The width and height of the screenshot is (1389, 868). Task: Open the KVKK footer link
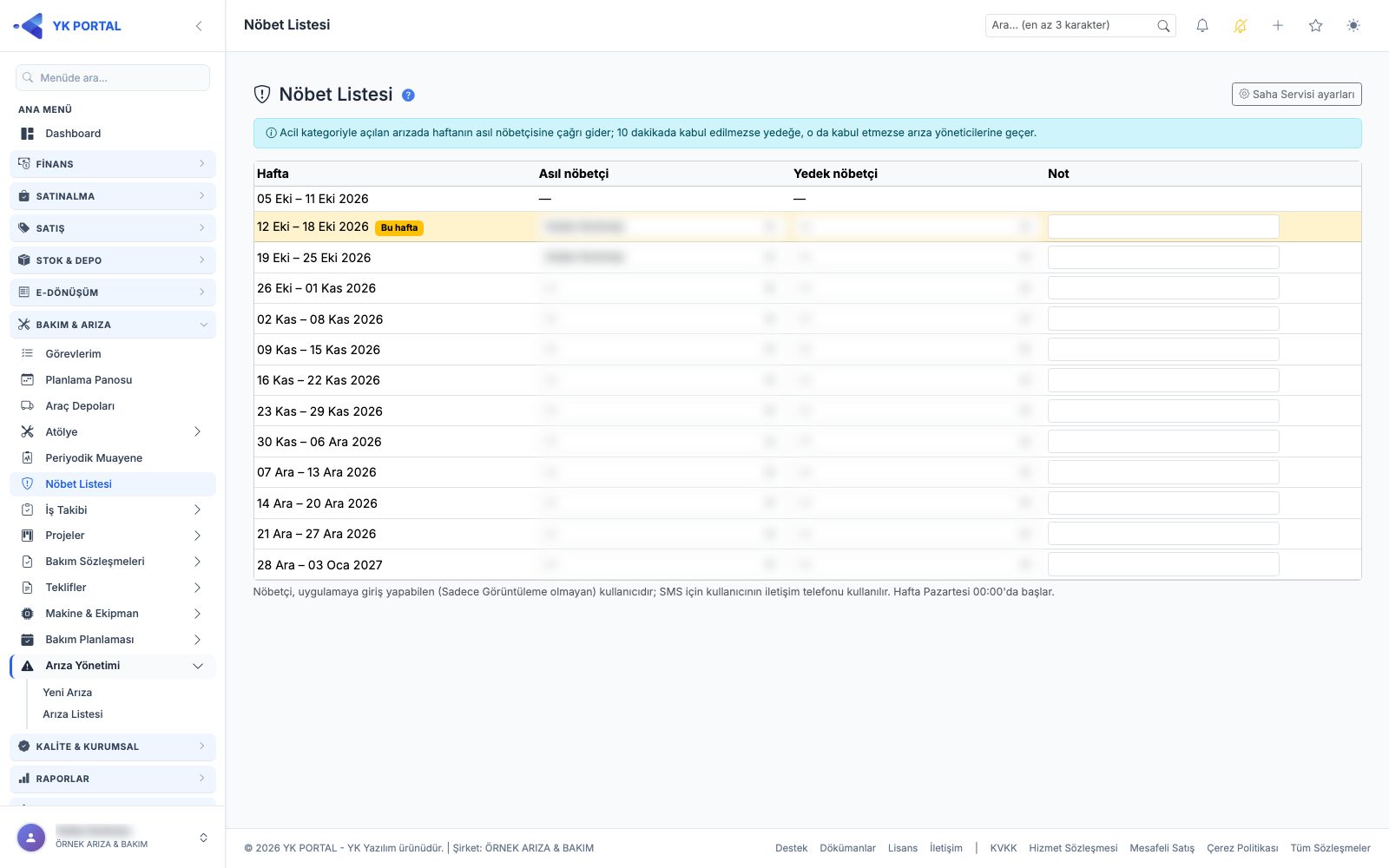tap(1004, 848)
